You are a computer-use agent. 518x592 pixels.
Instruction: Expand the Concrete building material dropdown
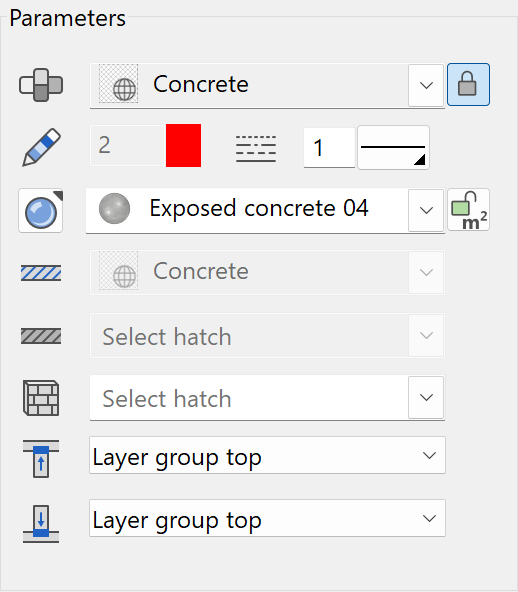coord(426,85)
